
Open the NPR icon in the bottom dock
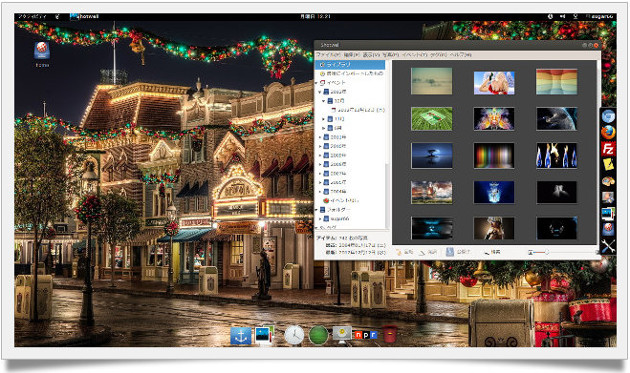coord(365,334)
